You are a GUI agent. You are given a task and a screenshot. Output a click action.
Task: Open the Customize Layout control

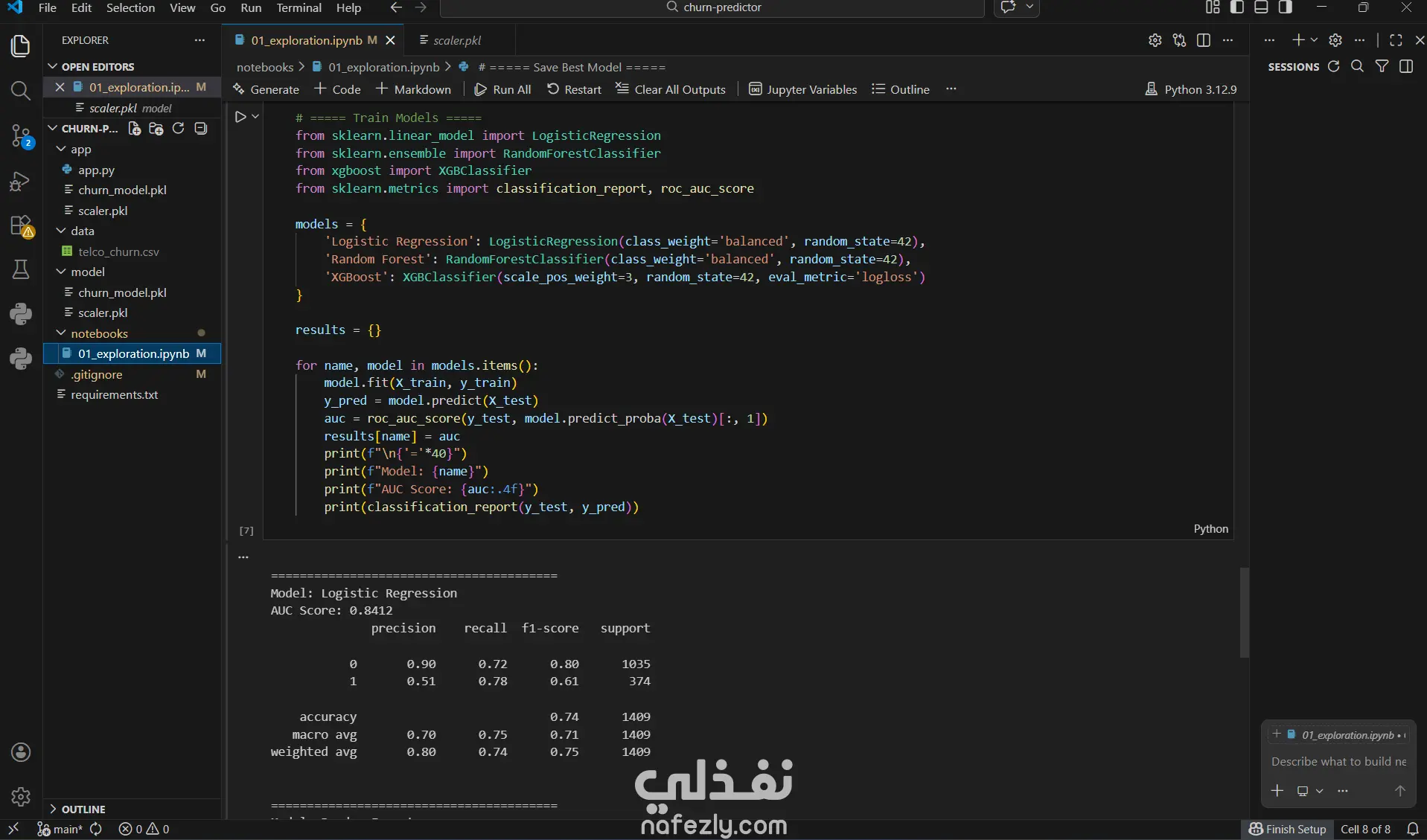1213,7
